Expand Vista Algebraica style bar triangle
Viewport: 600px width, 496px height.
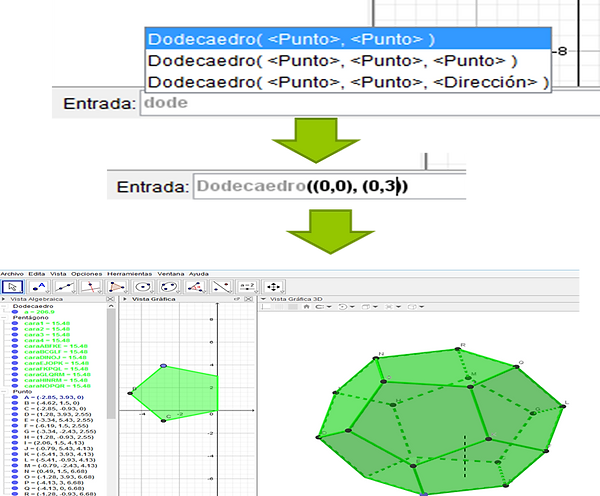[3, 299]
